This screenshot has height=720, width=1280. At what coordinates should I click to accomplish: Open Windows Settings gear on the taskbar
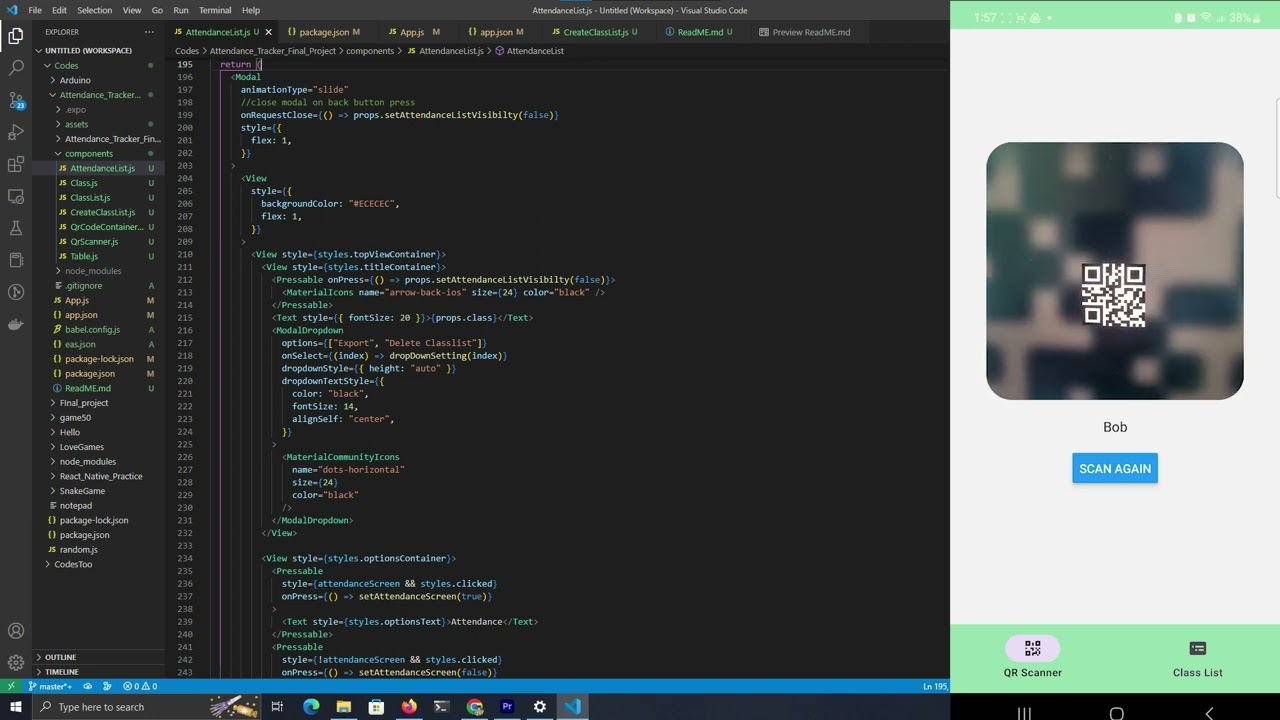click(540, 707)
